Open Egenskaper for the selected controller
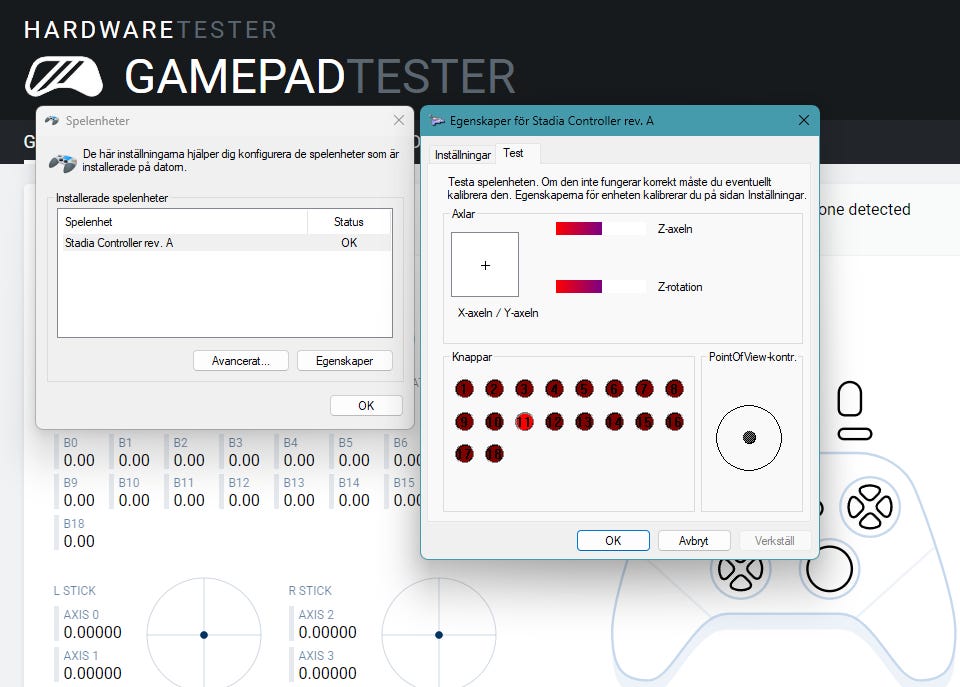960x687 pixels. (344, 361)
